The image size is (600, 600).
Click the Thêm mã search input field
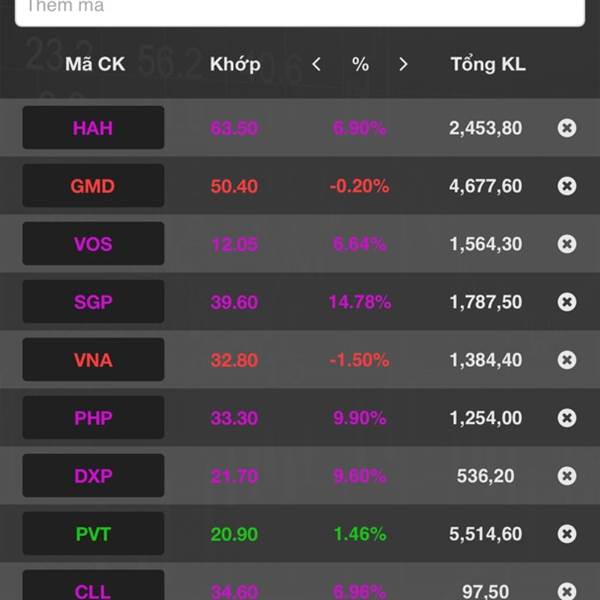pyautogui.click(x=300, y=11)
